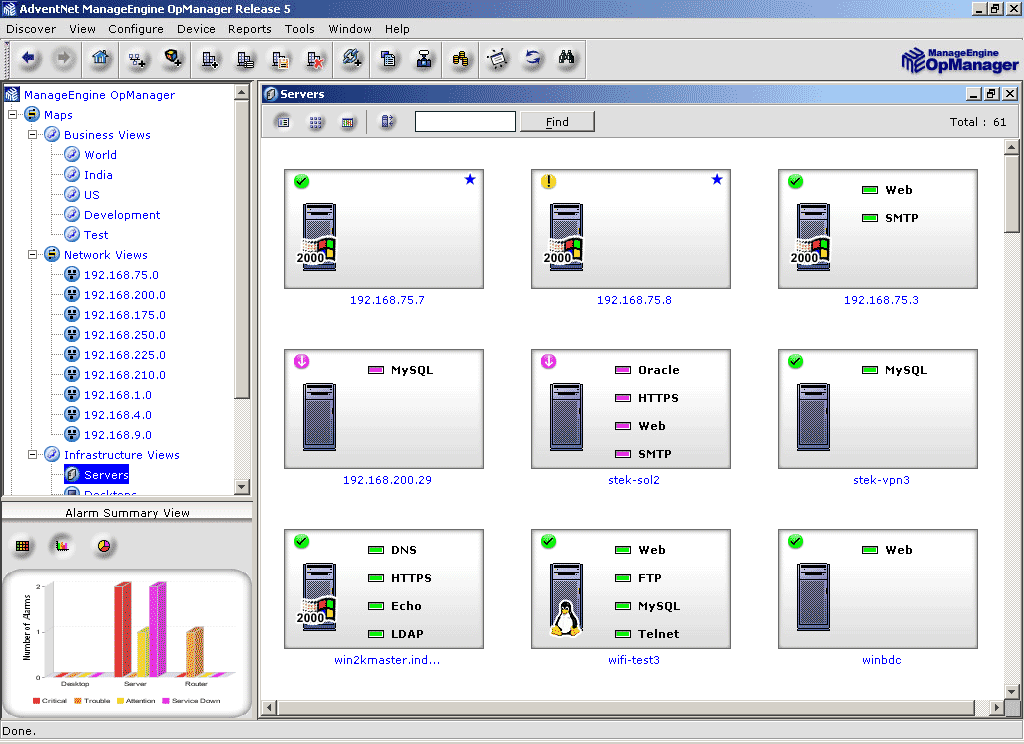
Task: Collapse the Business Views tree node
Action: 32,135
